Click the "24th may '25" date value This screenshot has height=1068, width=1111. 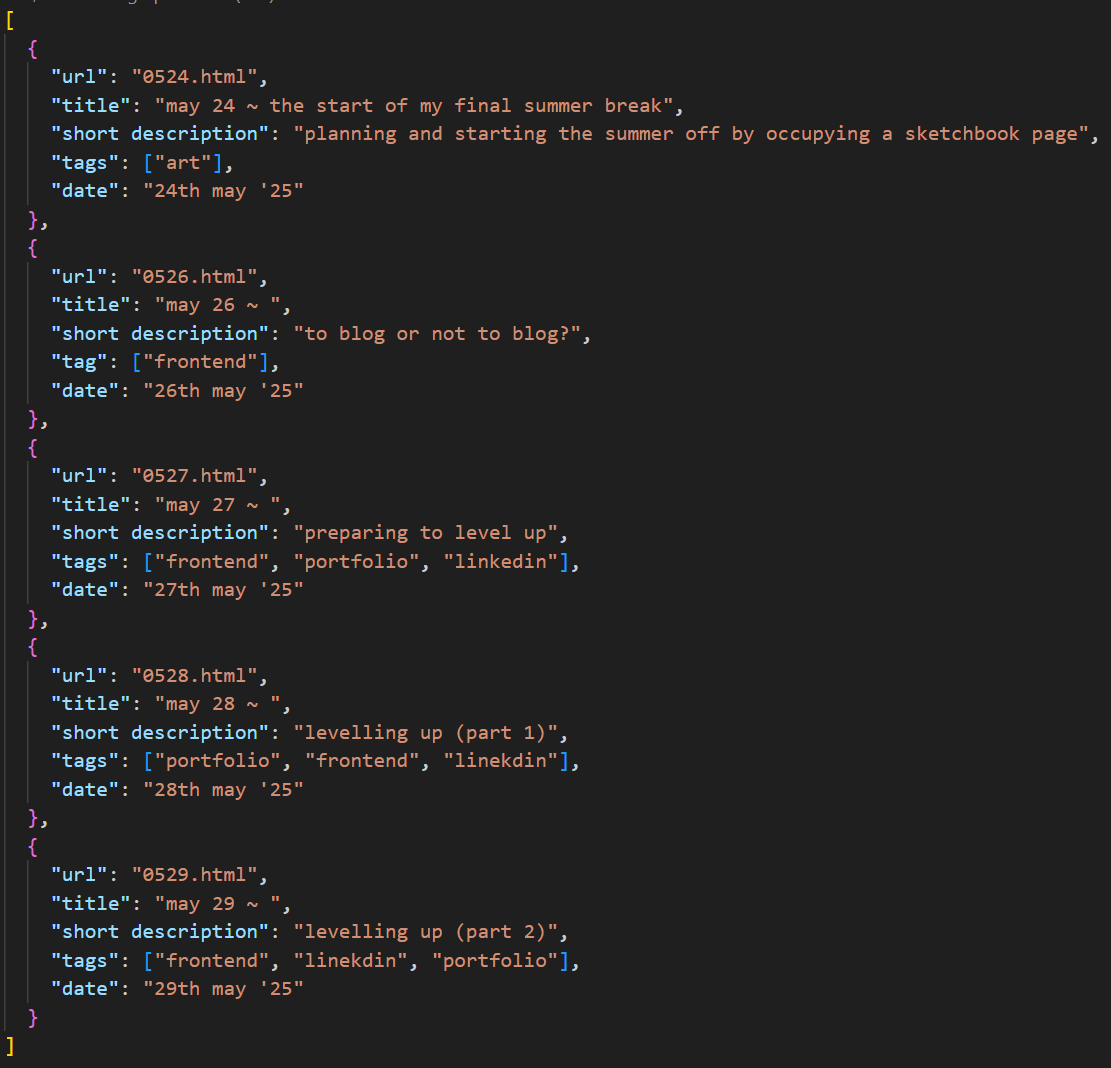point(222,190)
